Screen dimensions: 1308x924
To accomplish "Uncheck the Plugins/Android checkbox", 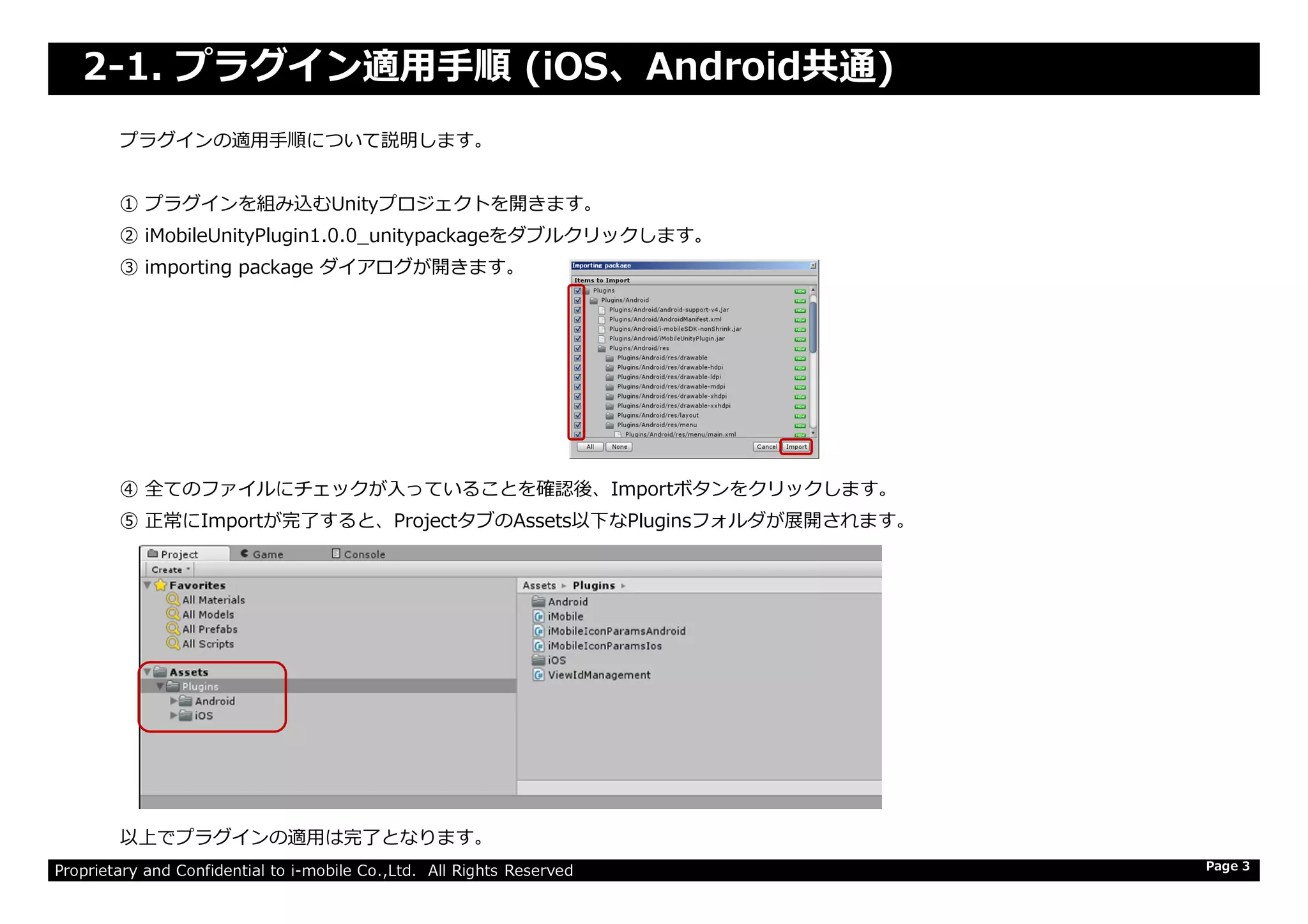I will (x=577, y=301).
